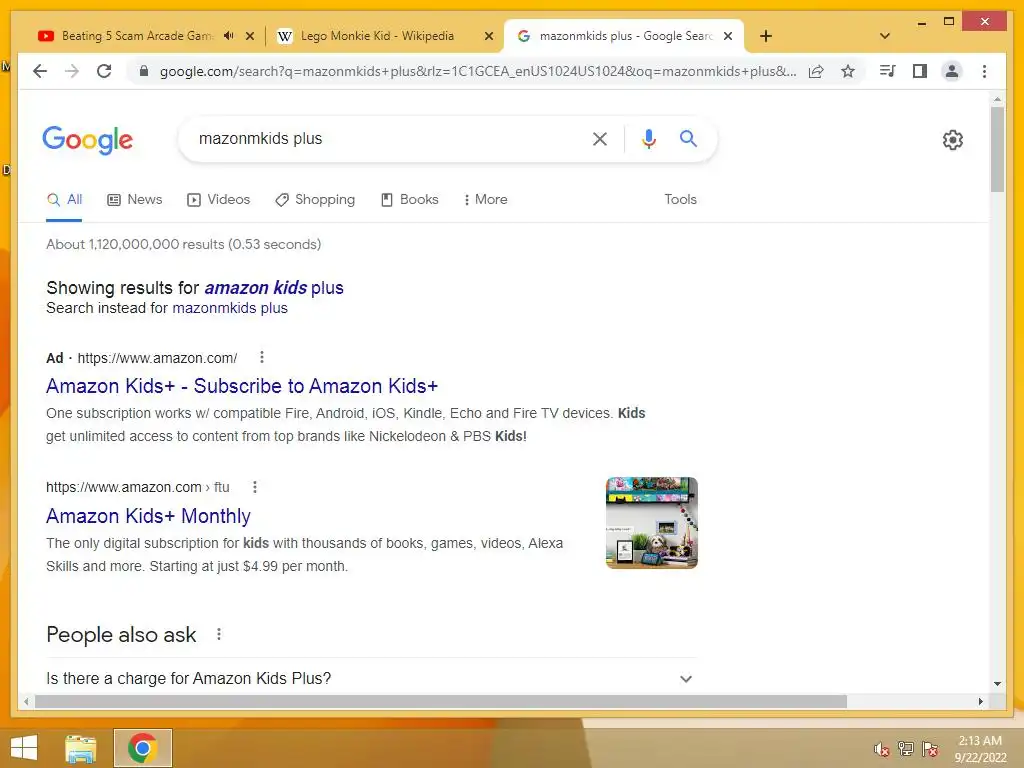Switch to the YouTube Beating 5 Scam tab
The image size is (1024, 768).
tap(137, 36)
